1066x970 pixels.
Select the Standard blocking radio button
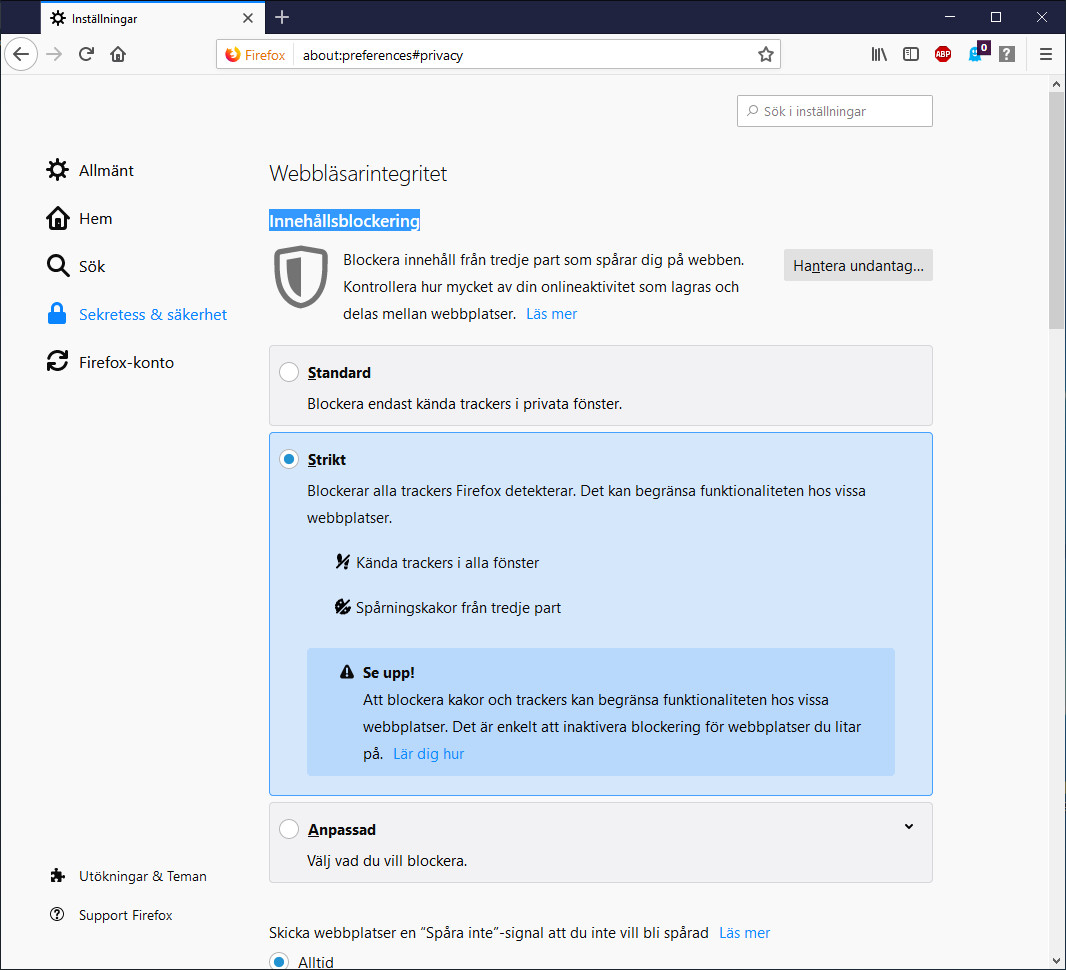(289, 371)
